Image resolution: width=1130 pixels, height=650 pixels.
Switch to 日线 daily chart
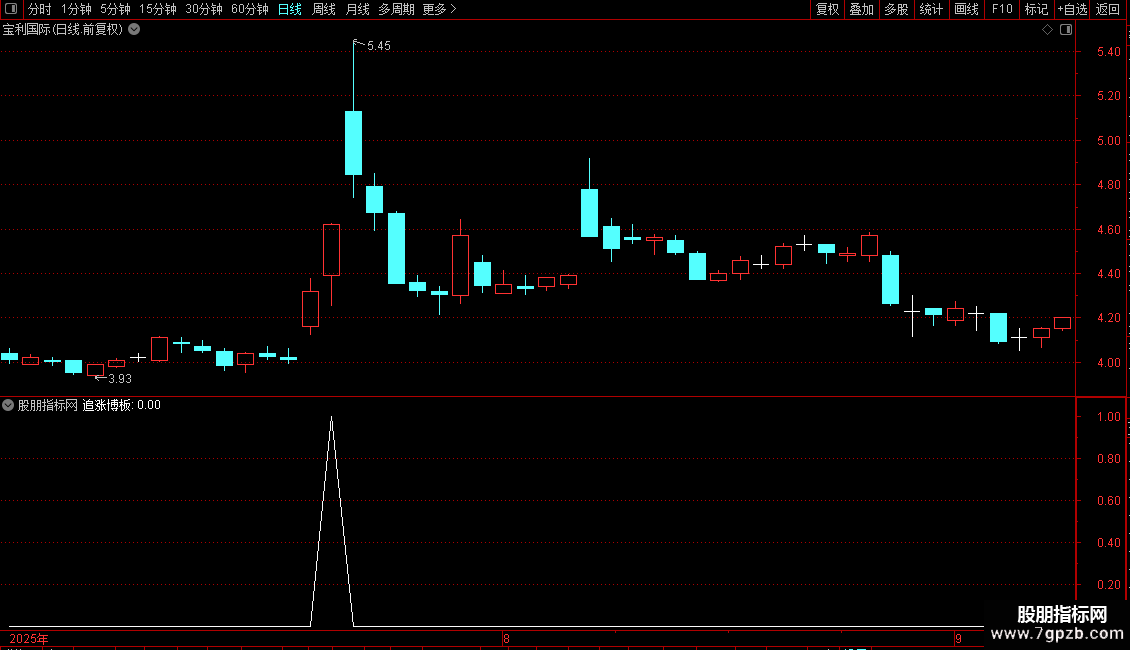click(290, 9)
